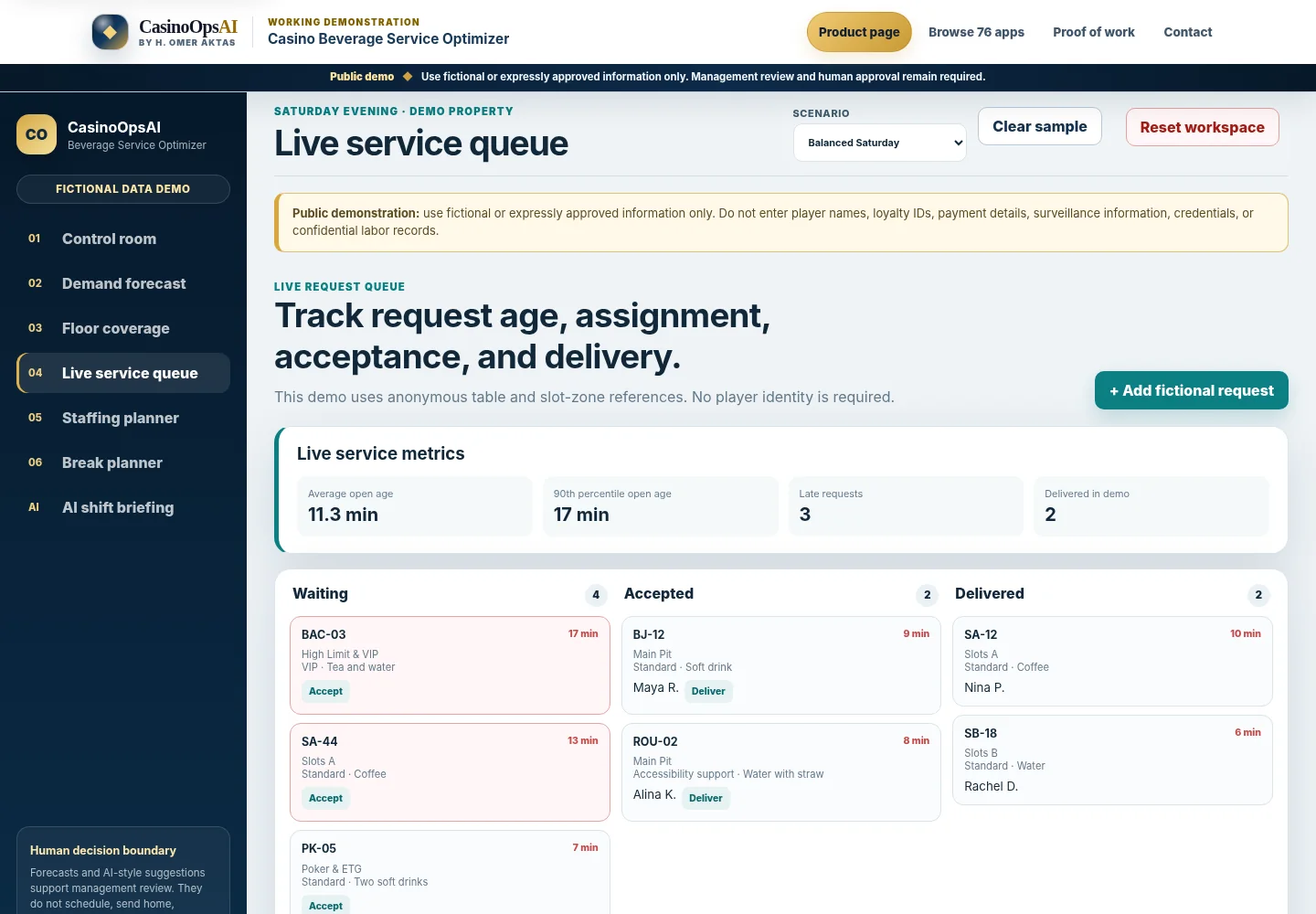This screenshot has height=914, width=1316.
Task: Click the Nina P. server name
Action: 984,687
